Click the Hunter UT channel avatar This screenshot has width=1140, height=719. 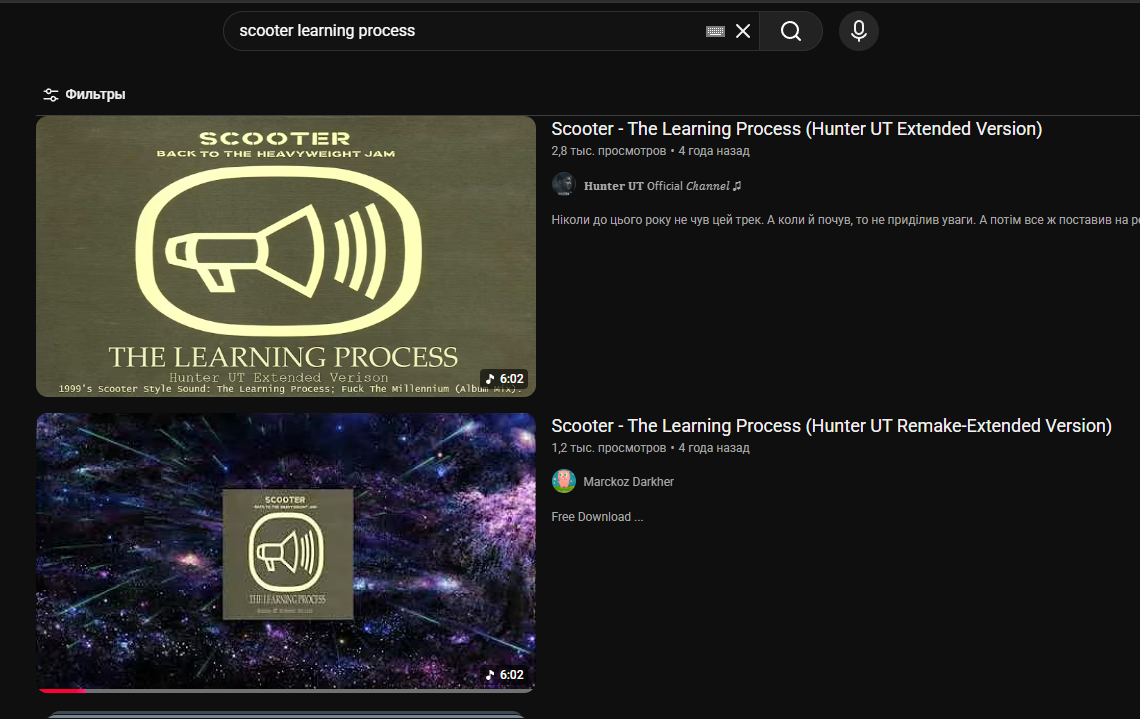[563, 185]
